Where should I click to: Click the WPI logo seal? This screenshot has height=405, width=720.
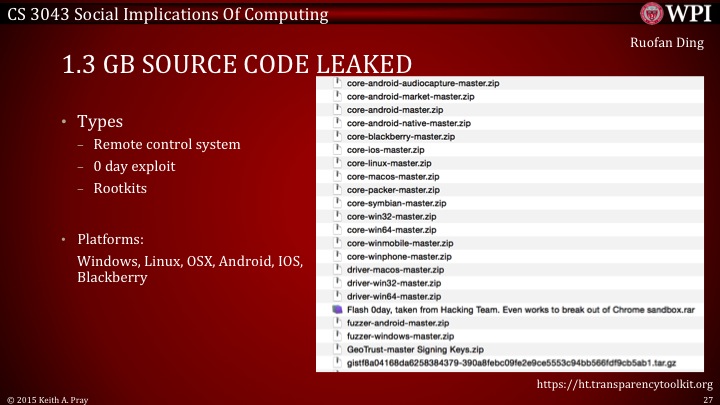coord(652,13)
